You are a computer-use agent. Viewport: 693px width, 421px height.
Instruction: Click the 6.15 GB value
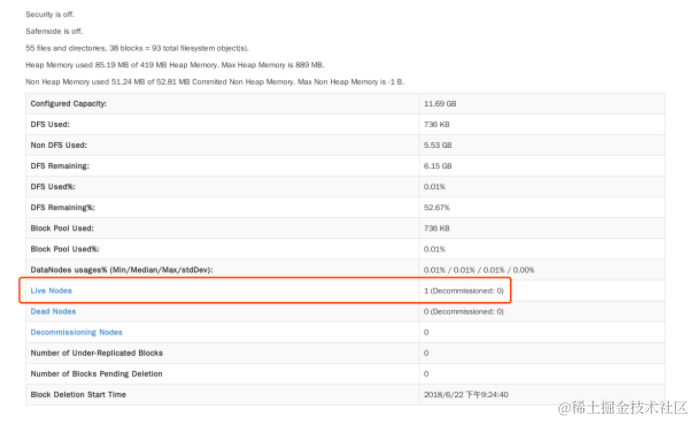pos(438,166)
